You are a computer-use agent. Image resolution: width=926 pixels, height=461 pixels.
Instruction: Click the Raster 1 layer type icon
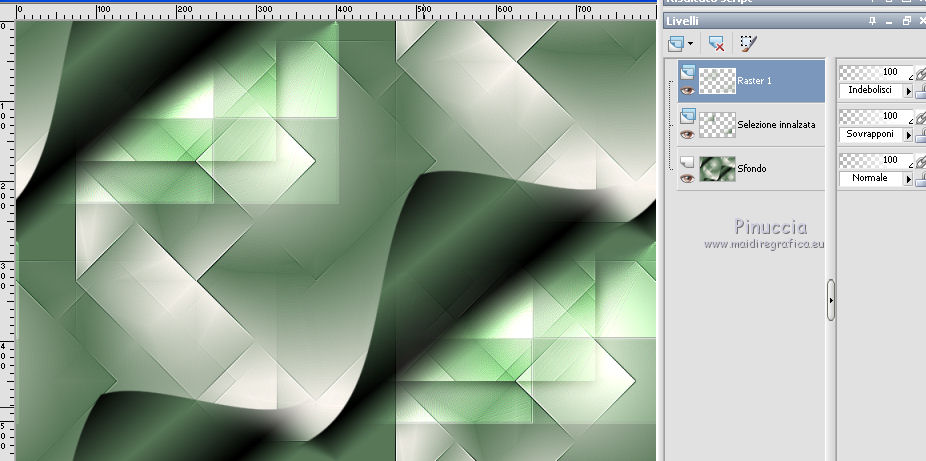(687, 73)
